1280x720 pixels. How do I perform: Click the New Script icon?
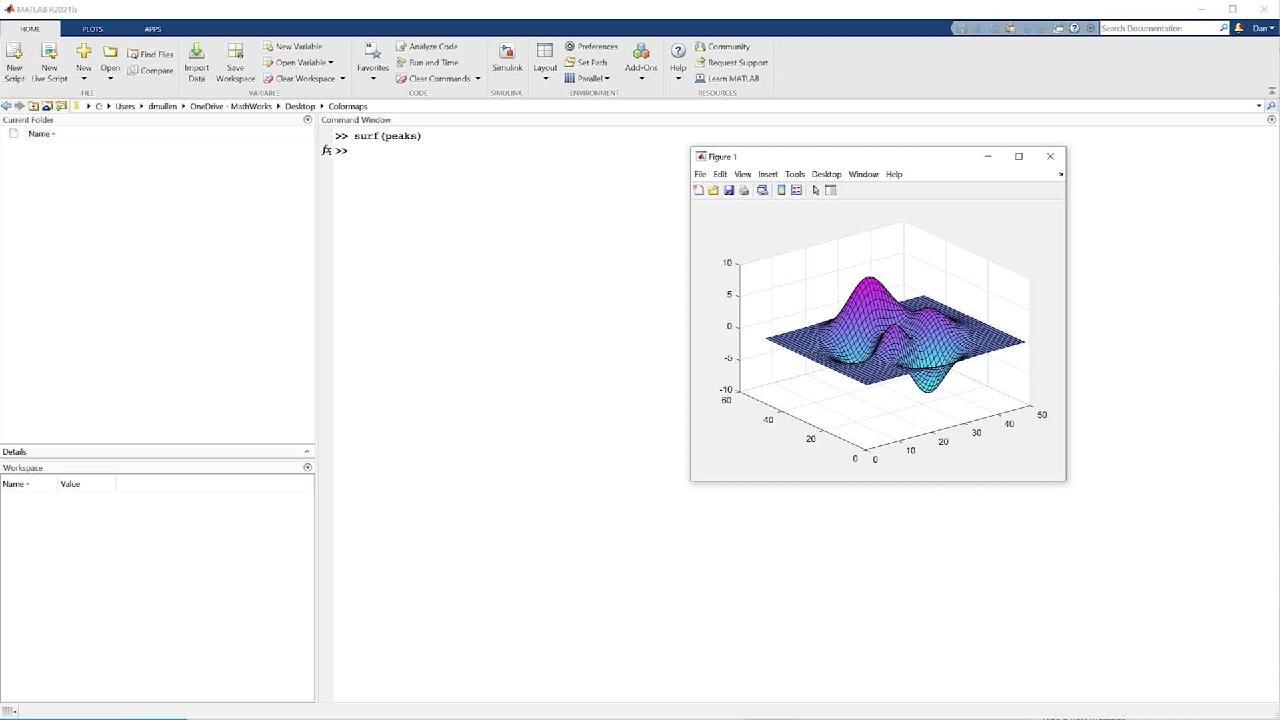click(x=14, y=61)
